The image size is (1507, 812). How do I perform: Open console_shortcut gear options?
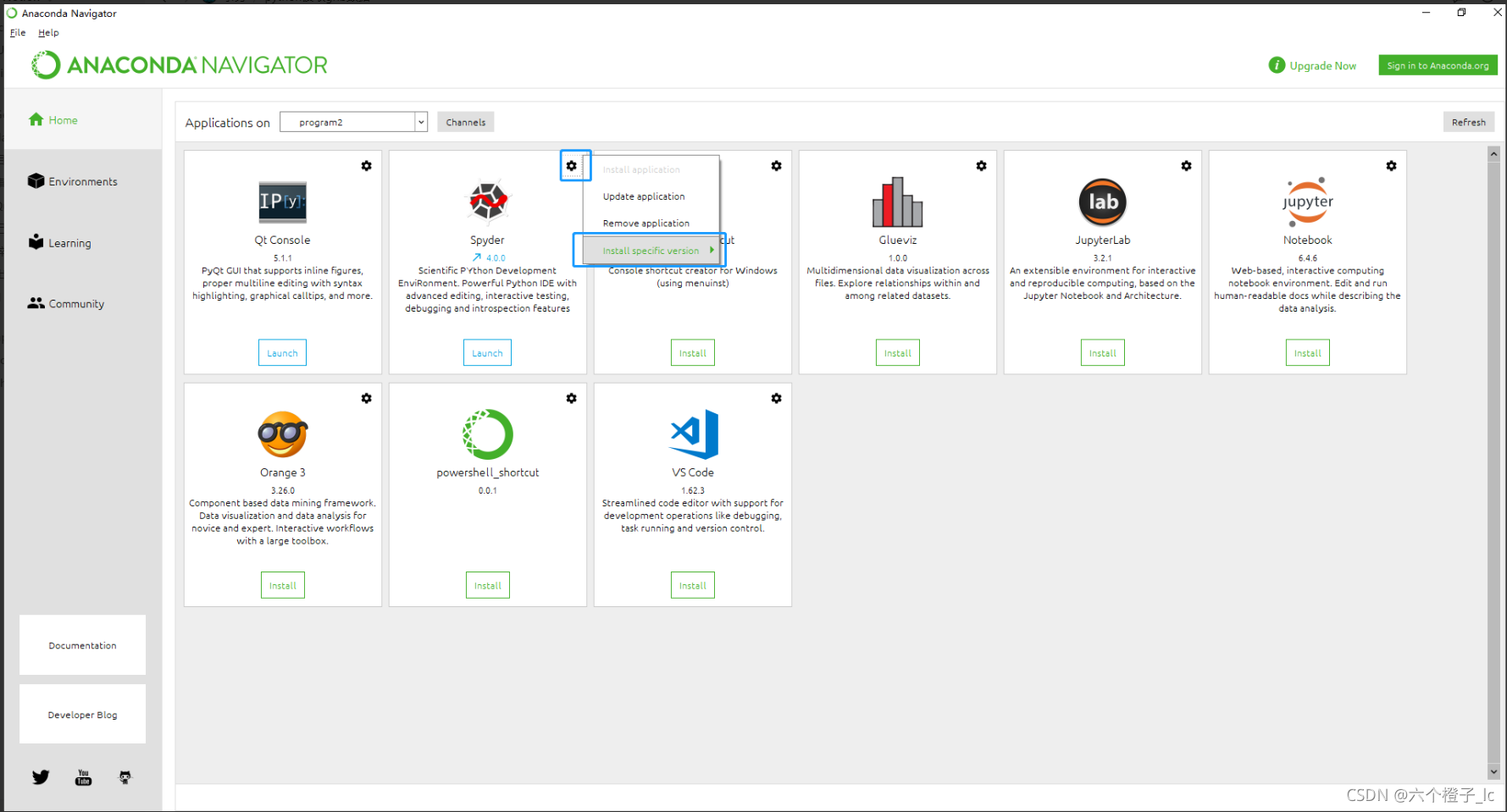[777, 166]
